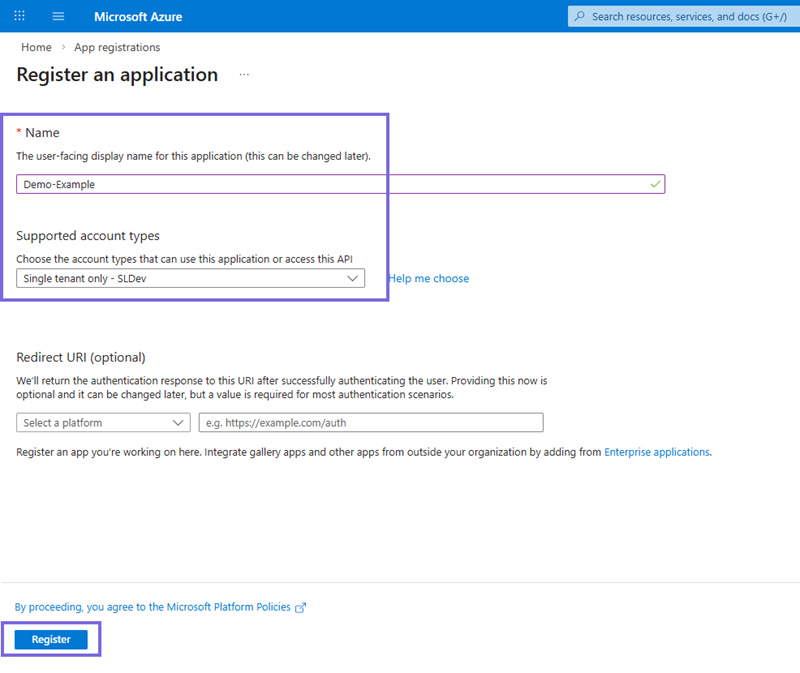
Task: Click the magnifier icon in the search bar
Action: [x=581, y=15]
